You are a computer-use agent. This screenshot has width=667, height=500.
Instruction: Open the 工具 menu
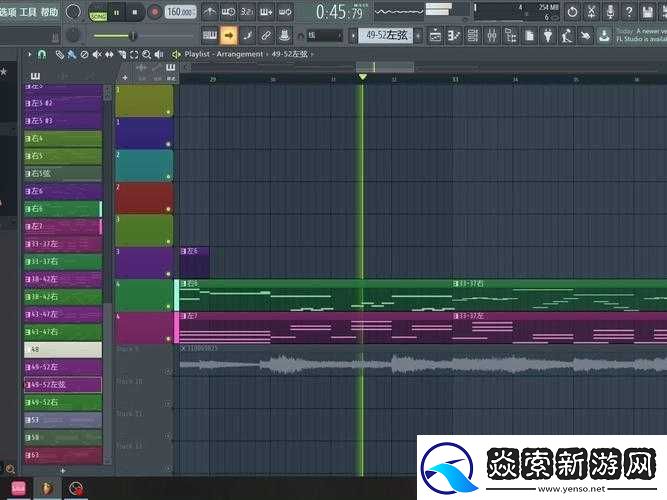coord(28,11)
